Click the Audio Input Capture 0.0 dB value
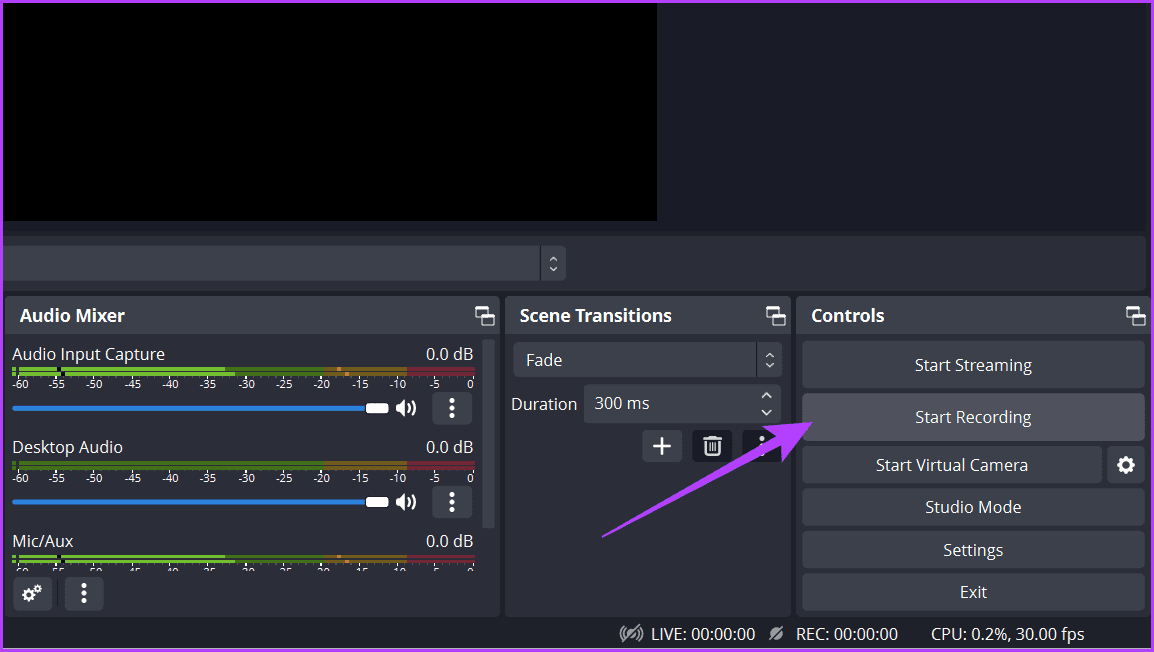 pyautogui.click(x=450, y=354)
